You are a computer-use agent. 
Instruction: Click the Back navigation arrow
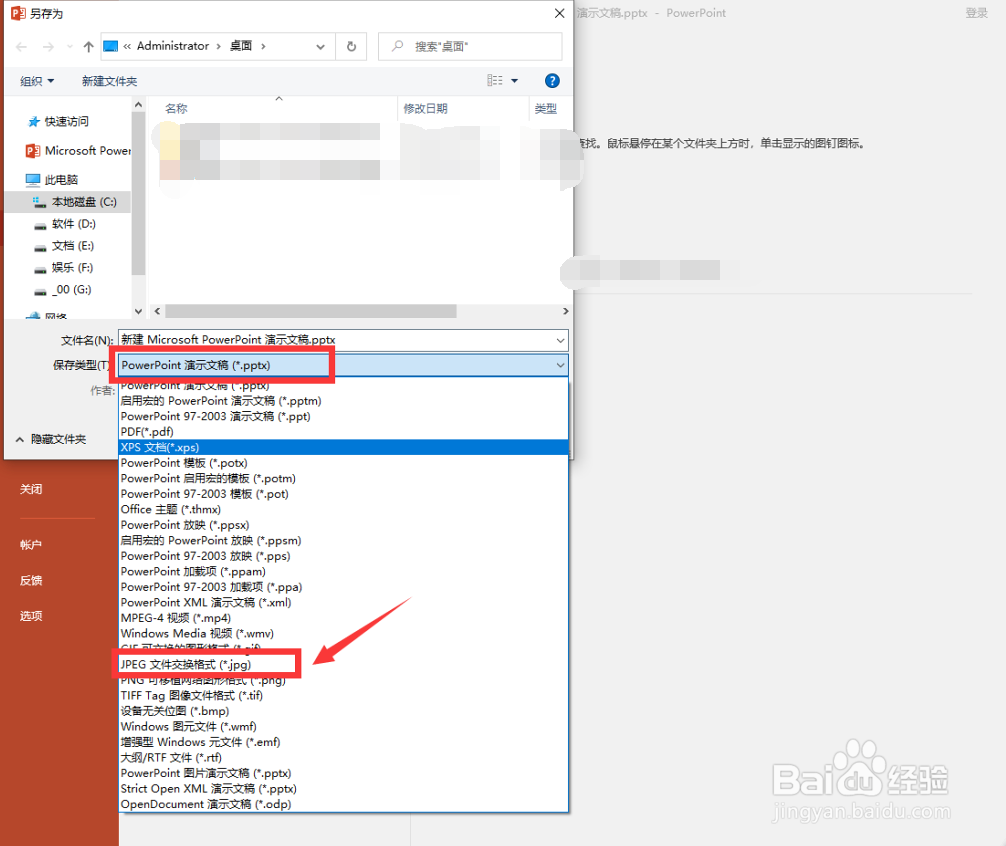(x=21, y=46)
